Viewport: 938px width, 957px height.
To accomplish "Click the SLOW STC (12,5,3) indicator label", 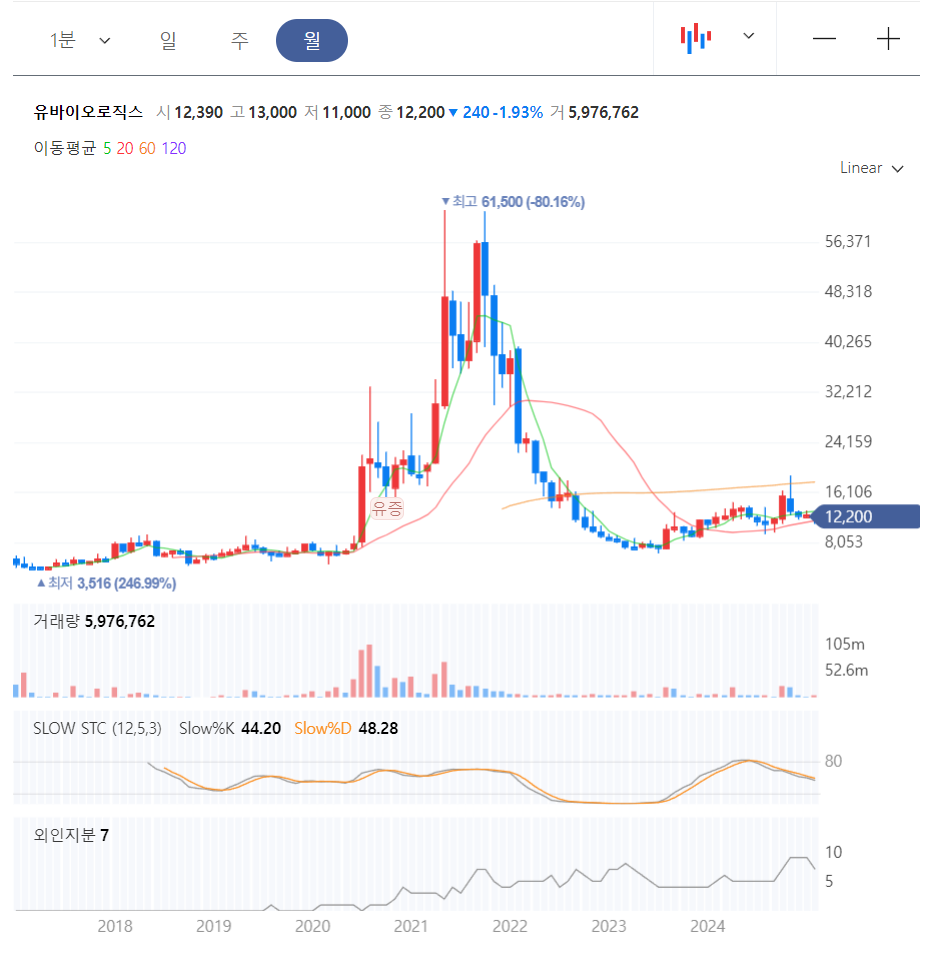I will 97,728.
